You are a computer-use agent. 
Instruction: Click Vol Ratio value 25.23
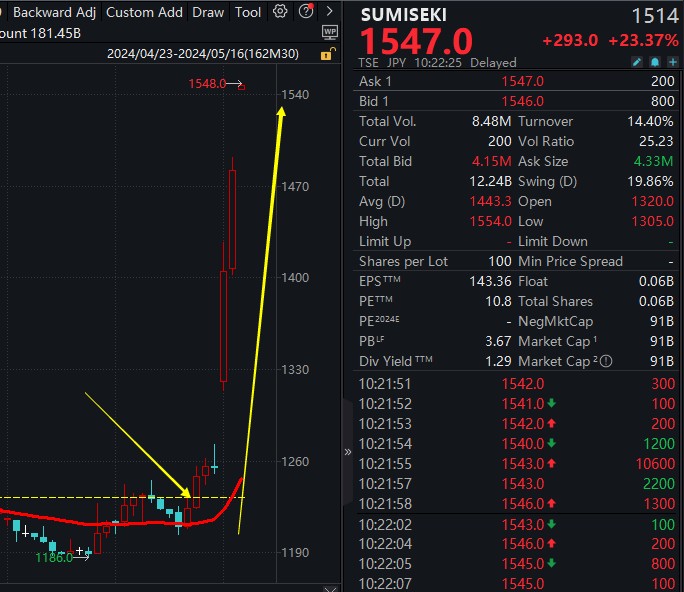point(656,141)
